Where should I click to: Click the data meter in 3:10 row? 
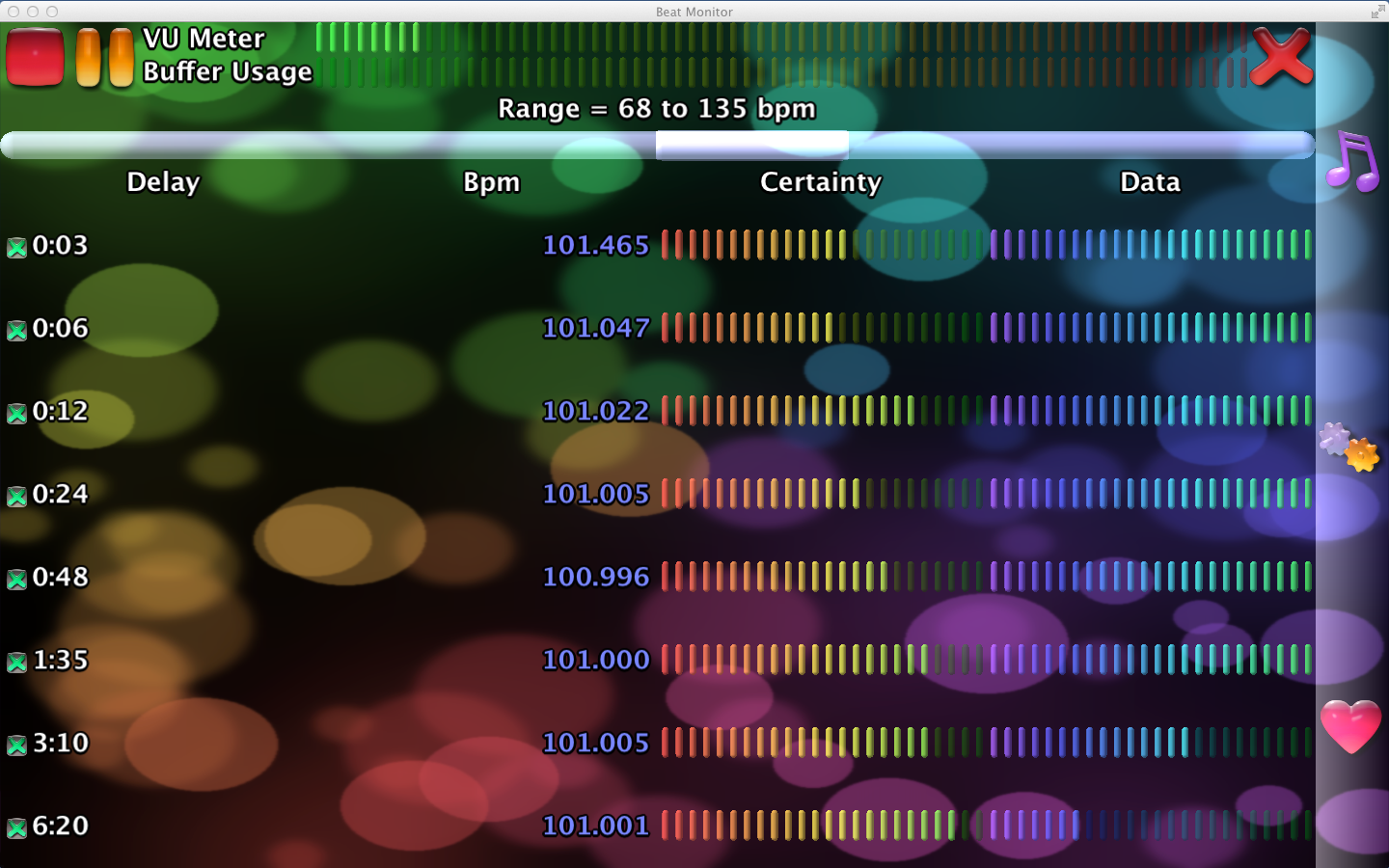click(x=1151, y=743)
